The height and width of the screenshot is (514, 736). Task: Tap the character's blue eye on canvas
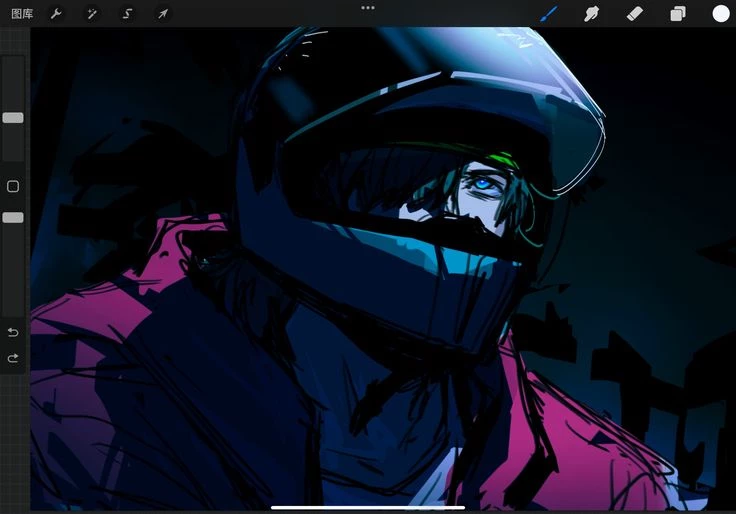coord(483,184)
